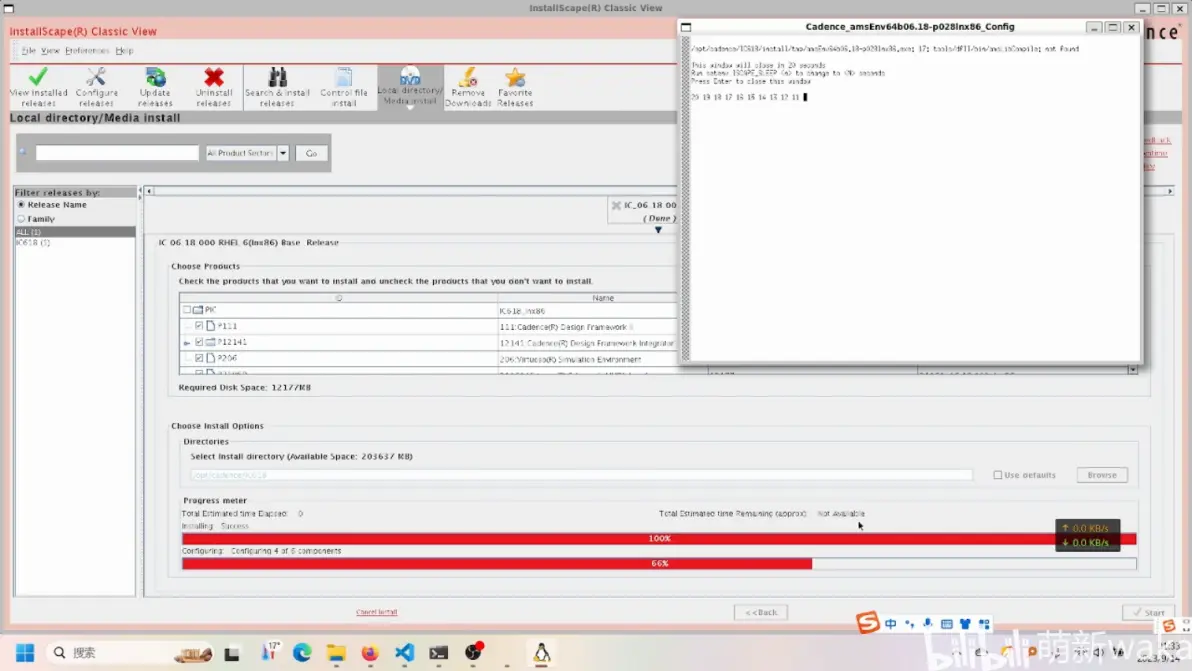Open the Task View taskbar icon

point(232,654)
